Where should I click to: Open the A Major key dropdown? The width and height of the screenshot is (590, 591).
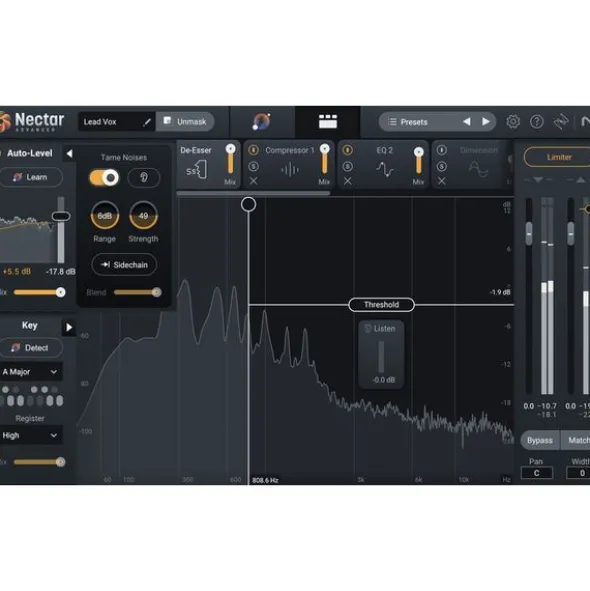pos(31,372)
